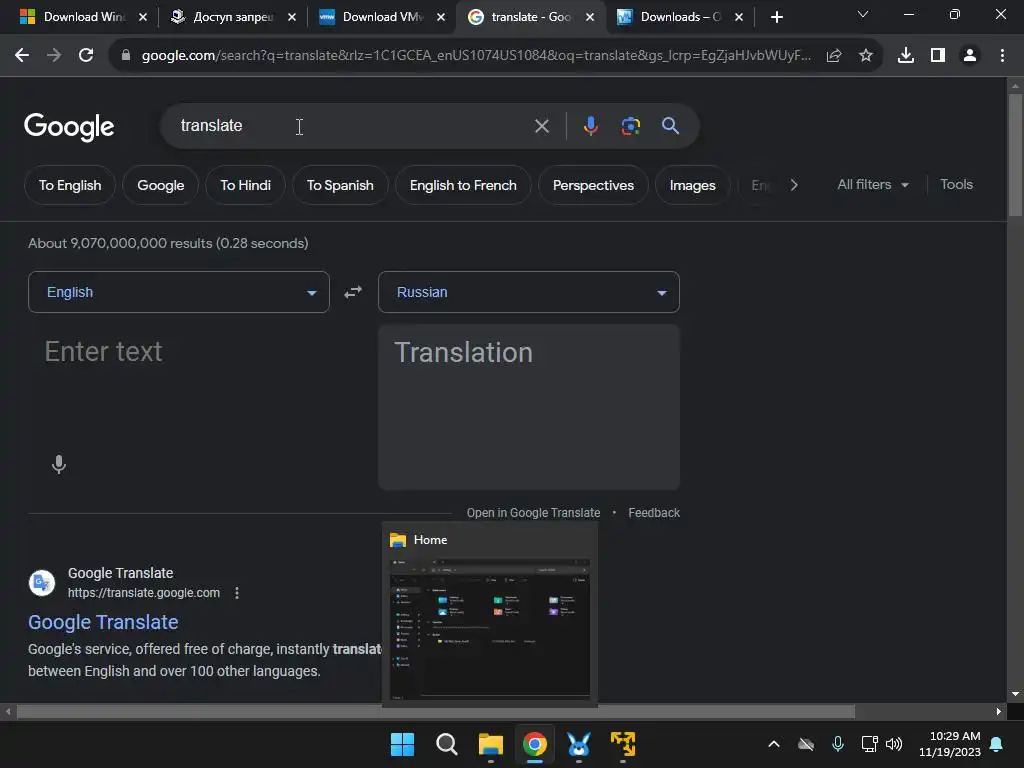1024x768 pixels.
Task: Click the blue rabbit app in taskbar
Action: coord(579,744)
